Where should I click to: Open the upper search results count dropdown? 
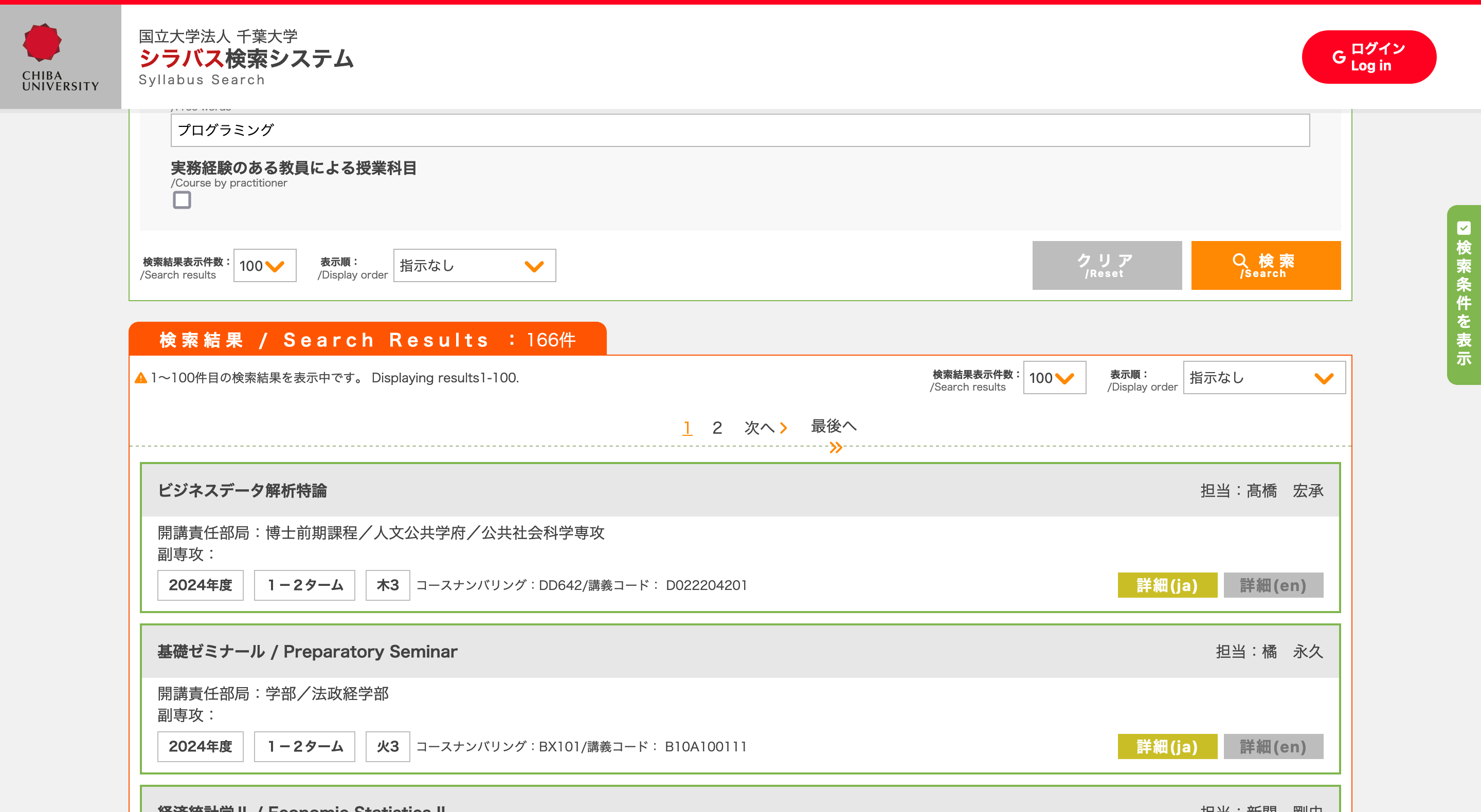(x=264, y=266)
